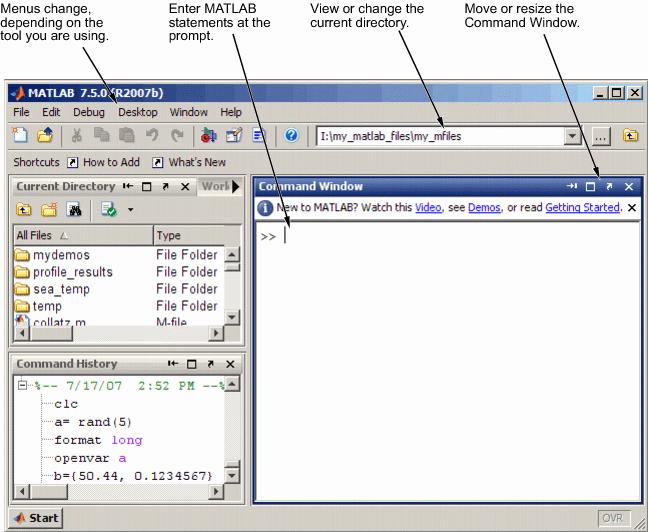This screenshot has height=532, width=649.
Task: Maximize the Current Directory panel
Action: click(x=147, y=187)
